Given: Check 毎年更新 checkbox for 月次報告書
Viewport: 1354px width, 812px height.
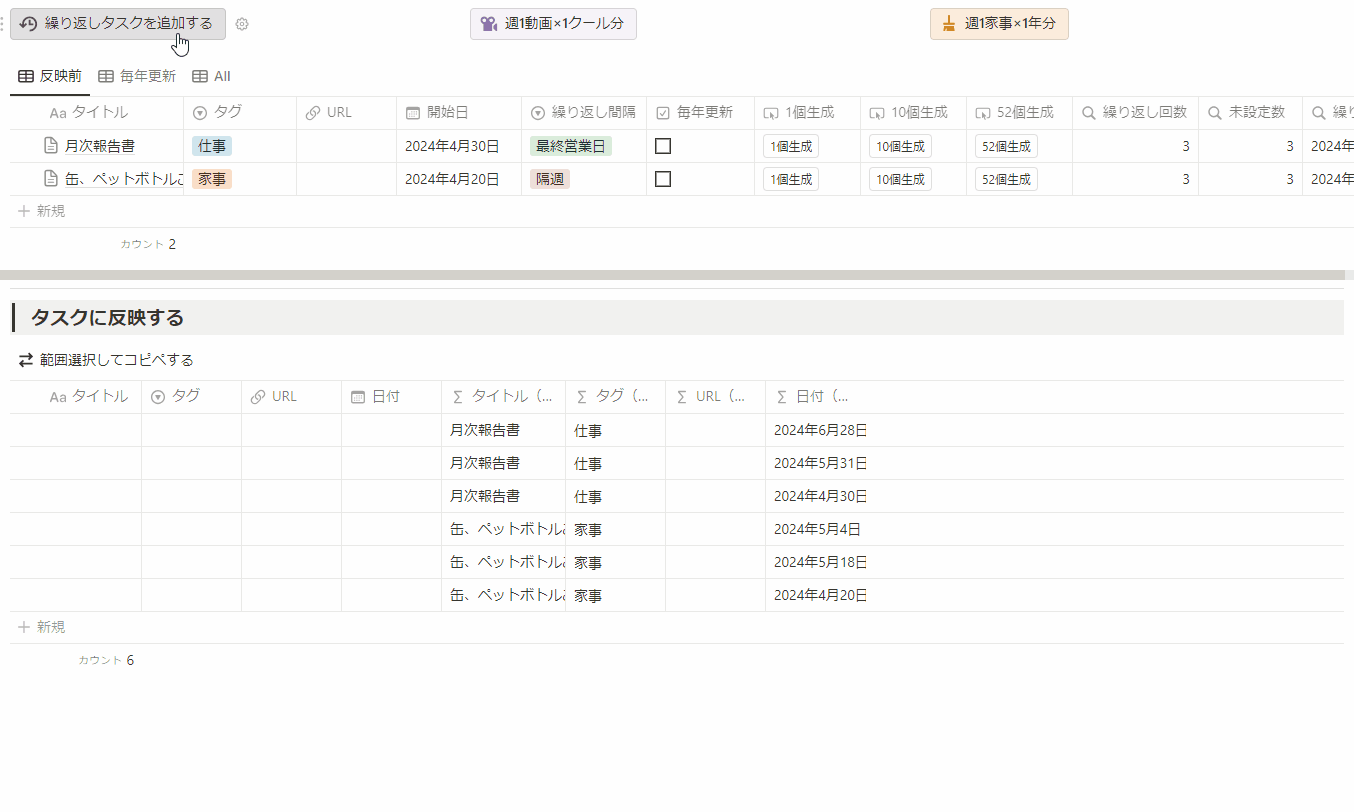Looking at the screenshot, I should (662, 146).
